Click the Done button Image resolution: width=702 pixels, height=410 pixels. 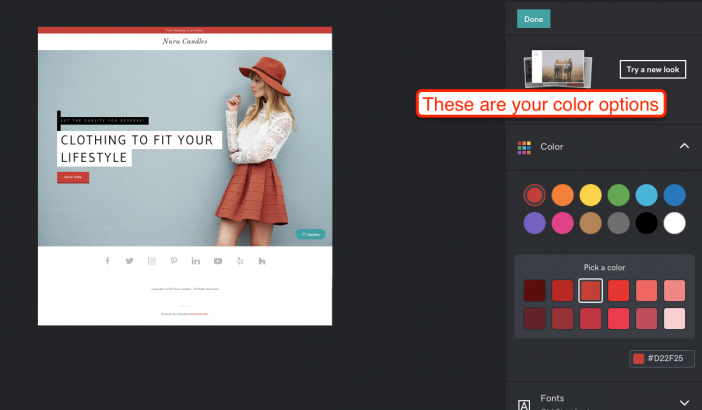point(533,19)
